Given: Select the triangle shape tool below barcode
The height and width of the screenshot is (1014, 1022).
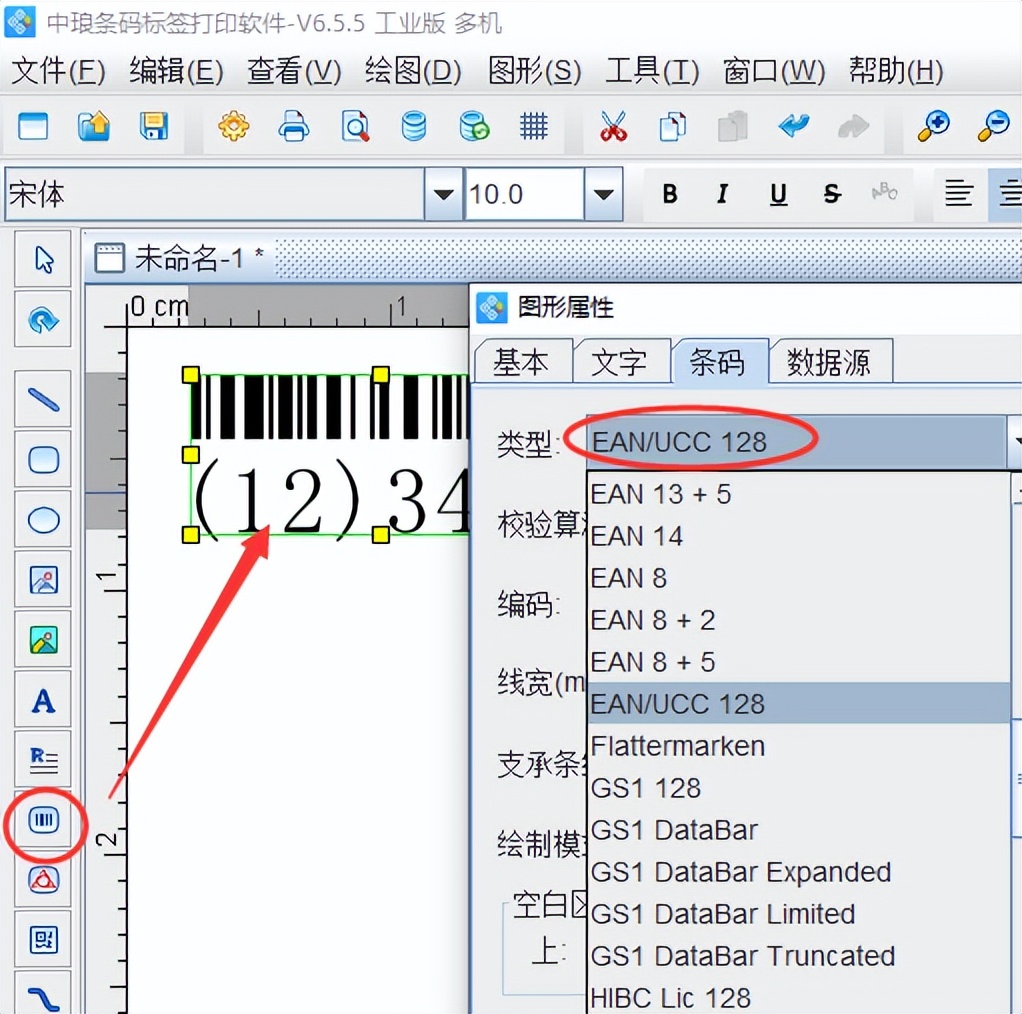Looking at the screenshot, I should coord(43,880).
